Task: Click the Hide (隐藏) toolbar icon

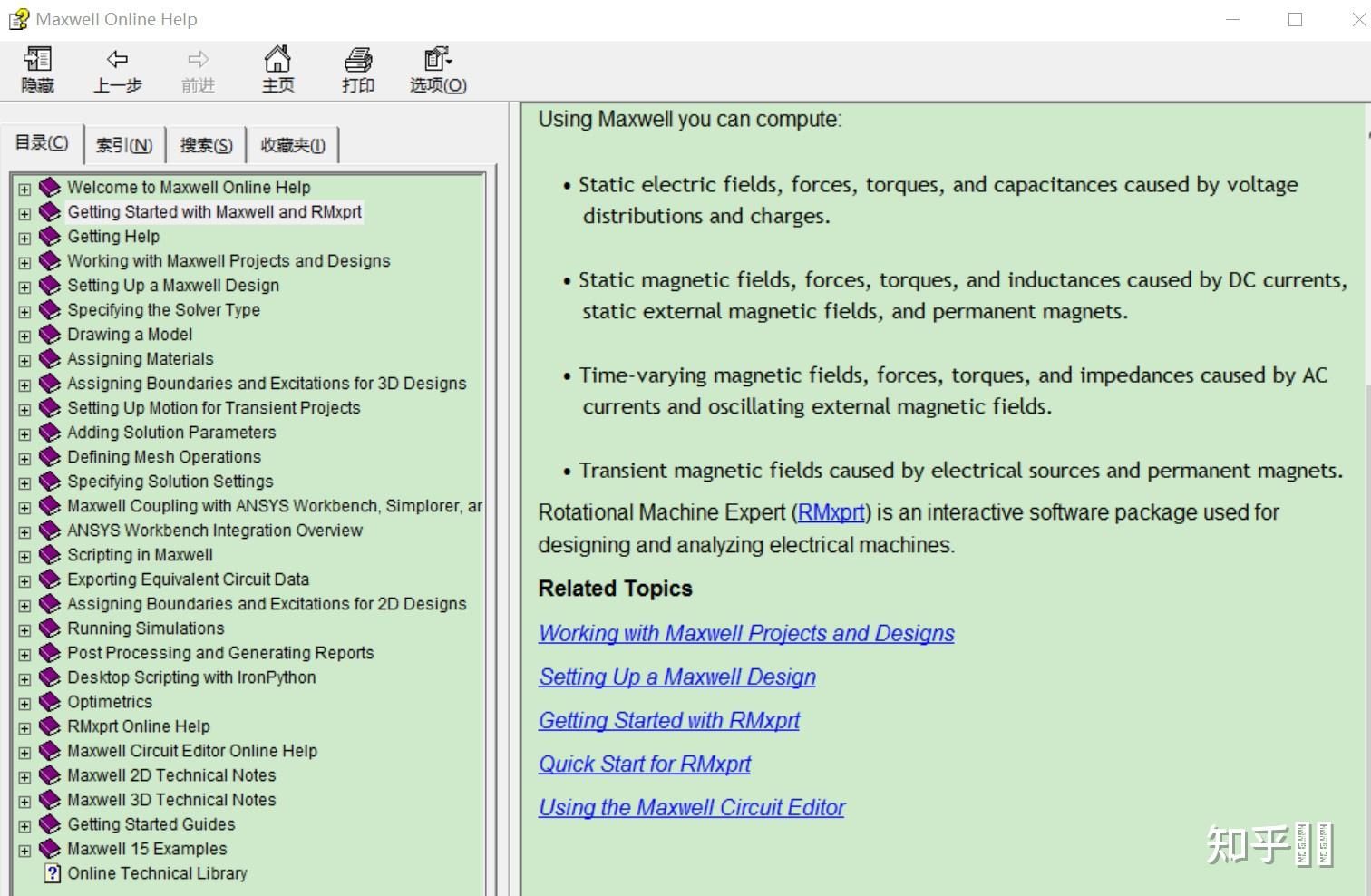Action: click(x=38, y=60)
